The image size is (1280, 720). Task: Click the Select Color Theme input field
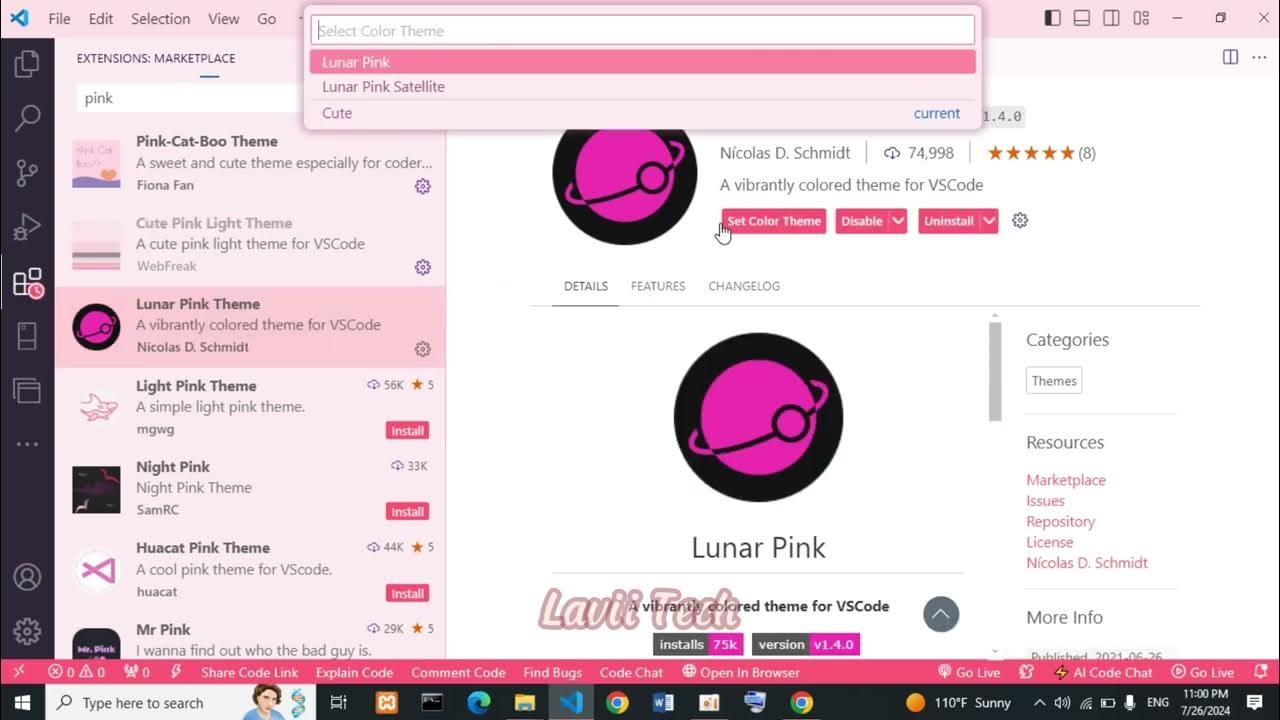pos(642,30)
